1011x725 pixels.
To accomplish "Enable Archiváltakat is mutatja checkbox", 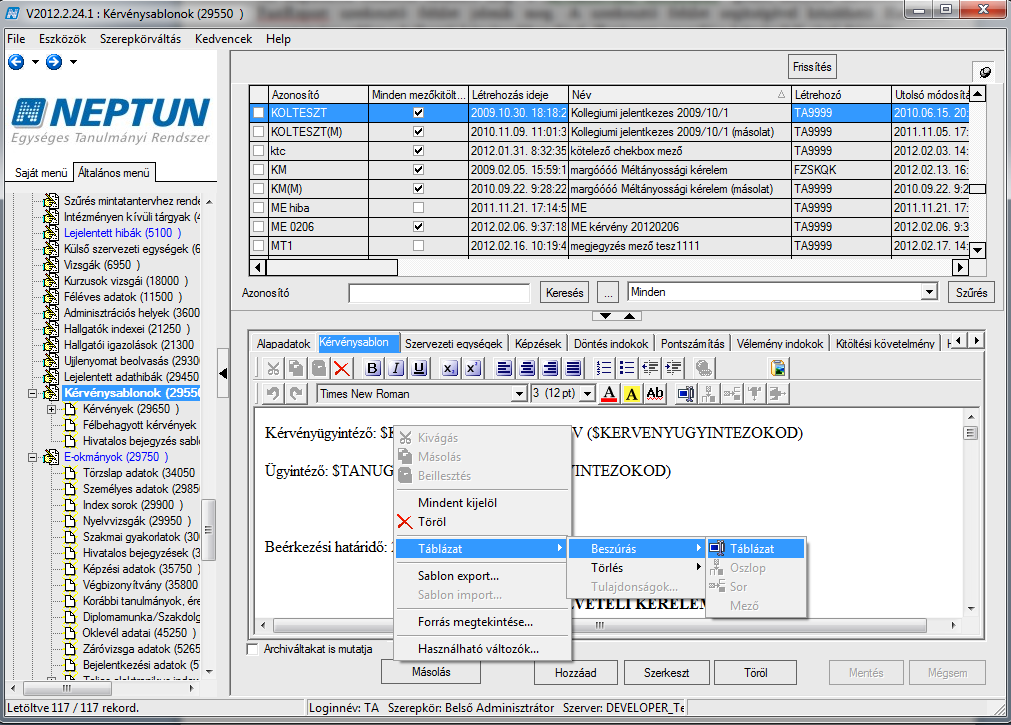I will click(x=253, y=650).
